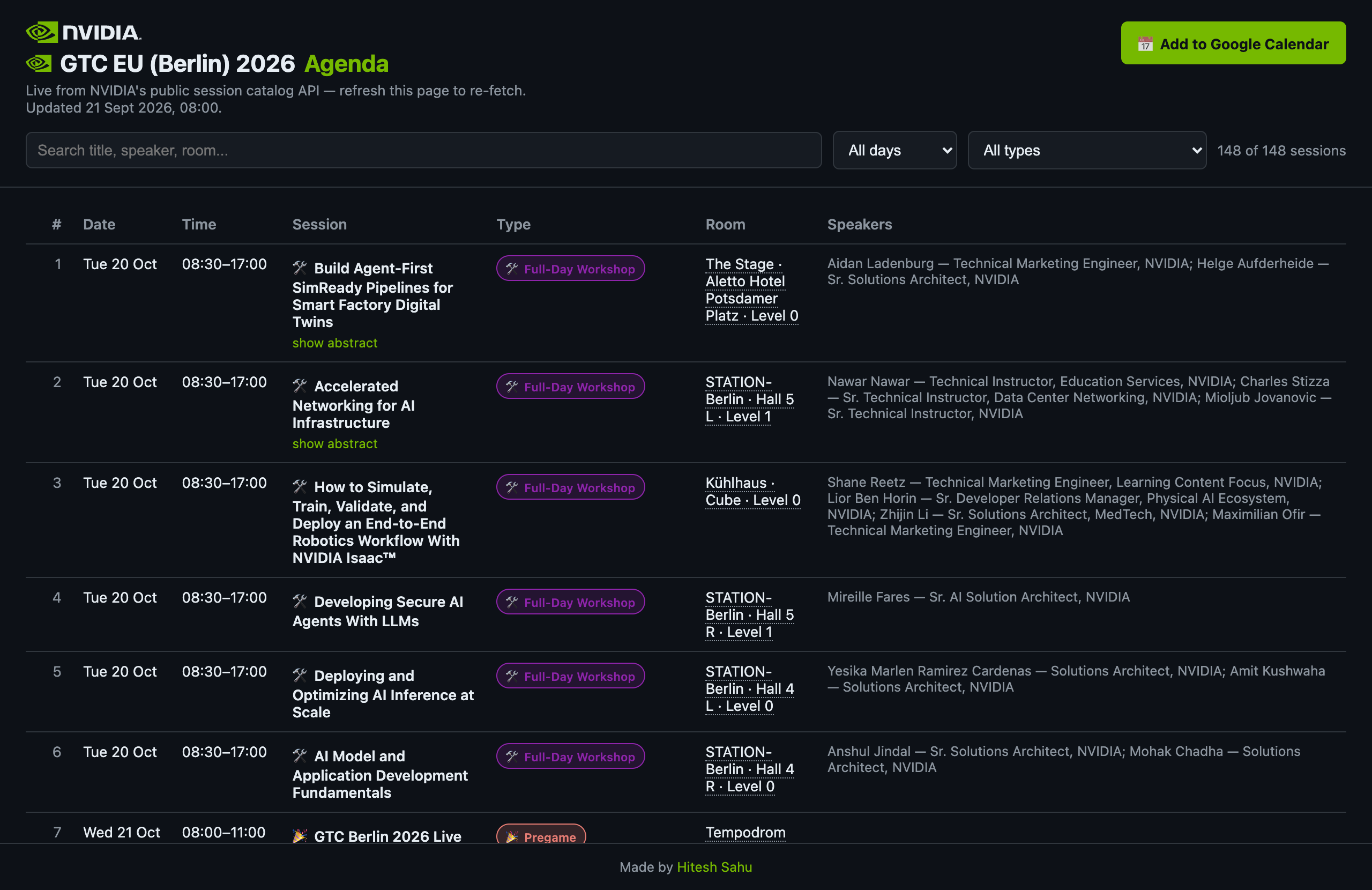Click Full-Day Workshop badge in row 1
Viewport: 1372px width, 890px height.
pyautogui.click(x=570, y=268)
